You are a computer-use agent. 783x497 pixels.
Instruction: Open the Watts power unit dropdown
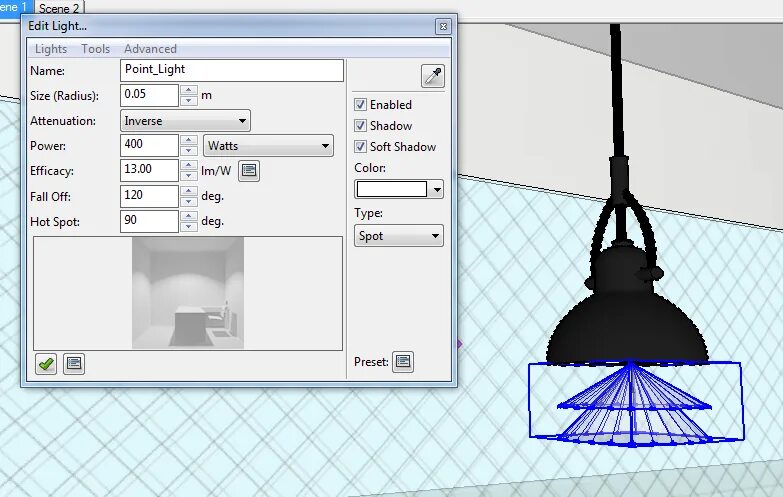(x=268, y=146)
